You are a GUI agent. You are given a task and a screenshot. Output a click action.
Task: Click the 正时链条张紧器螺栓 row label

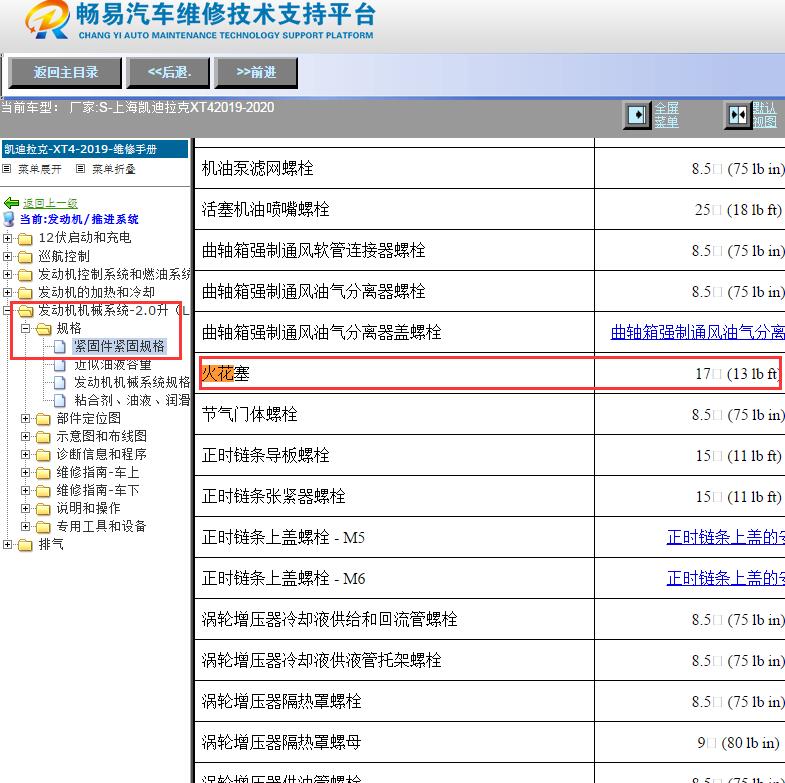pyautogui.click(x=273, y=497)
